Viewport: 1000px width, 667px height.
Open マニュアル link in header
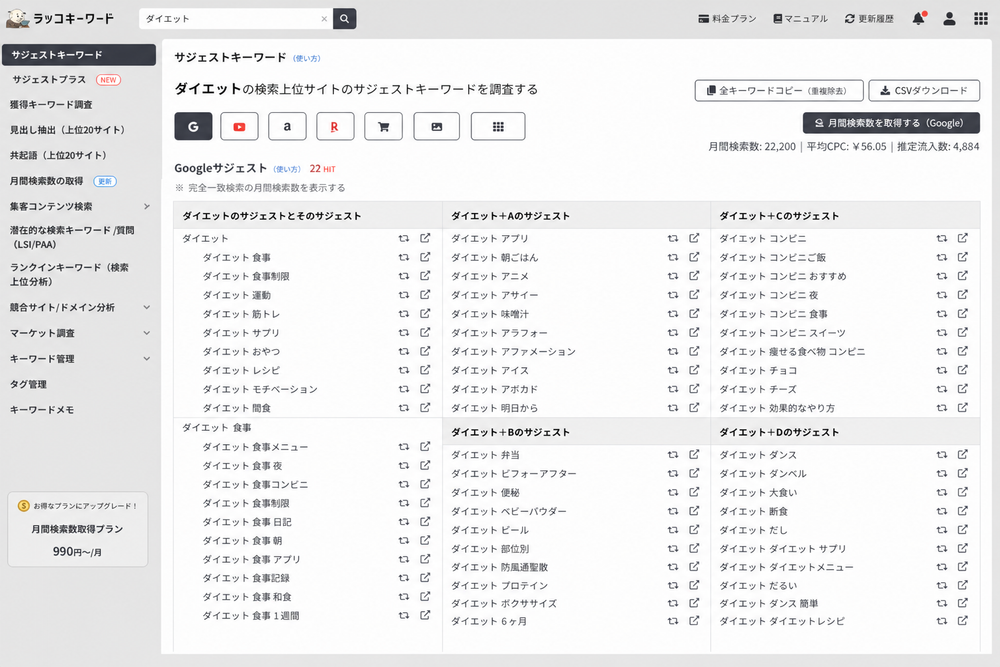800,19
